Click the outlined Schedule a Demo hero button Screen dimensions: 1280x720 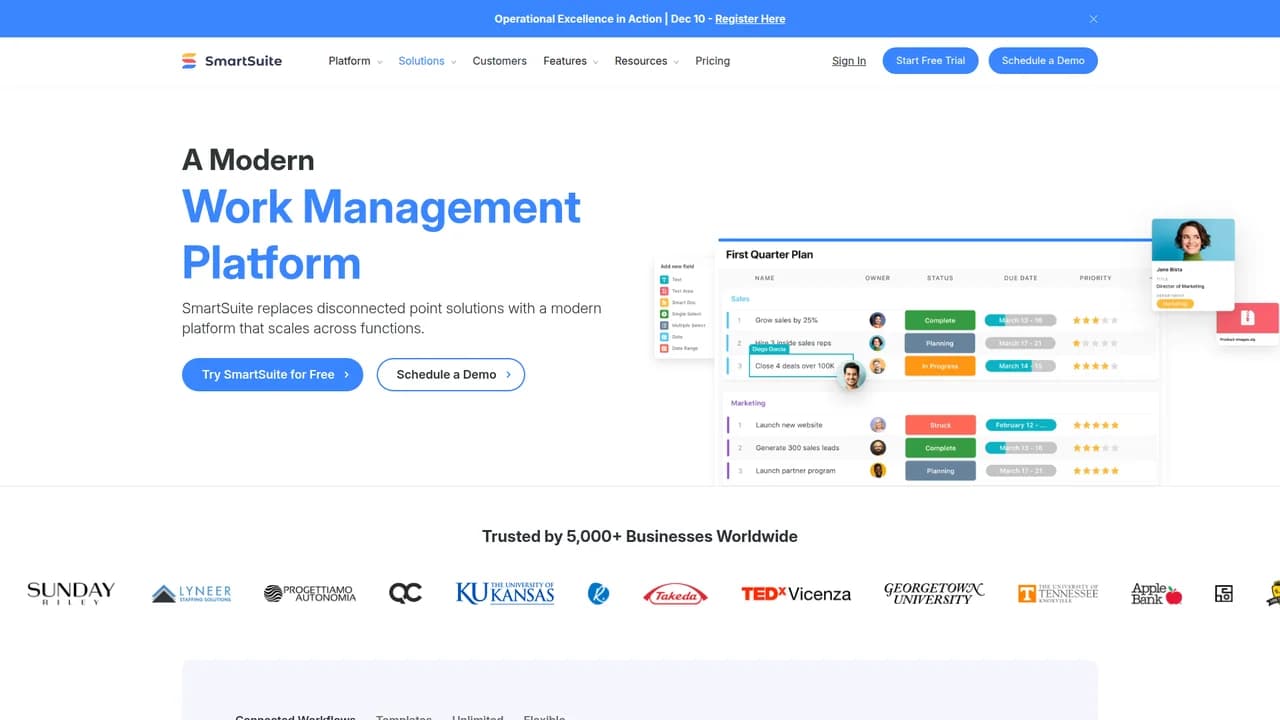point(451,375)
